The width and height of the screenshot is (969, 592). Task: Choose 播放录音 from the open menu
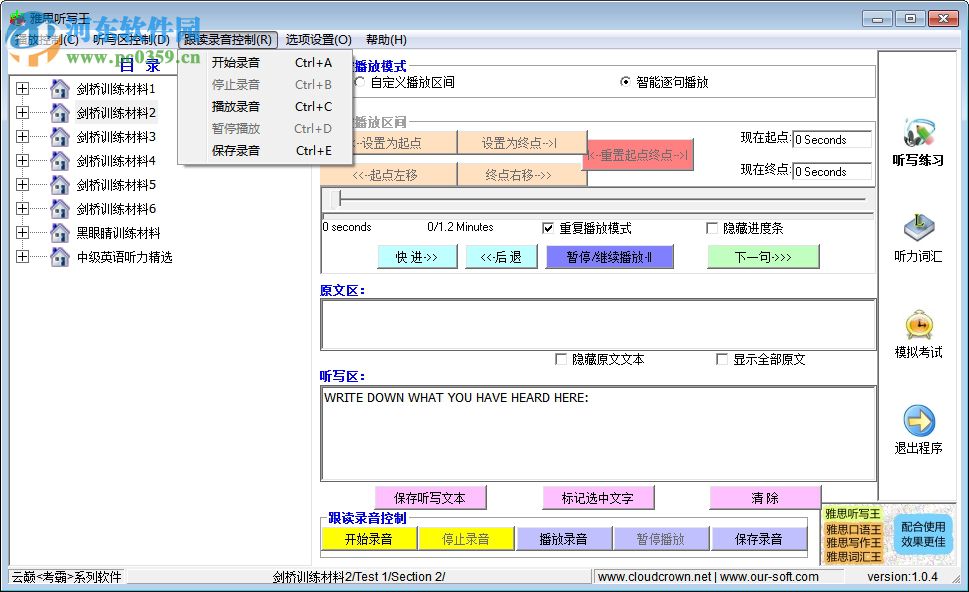click(236, 106)
